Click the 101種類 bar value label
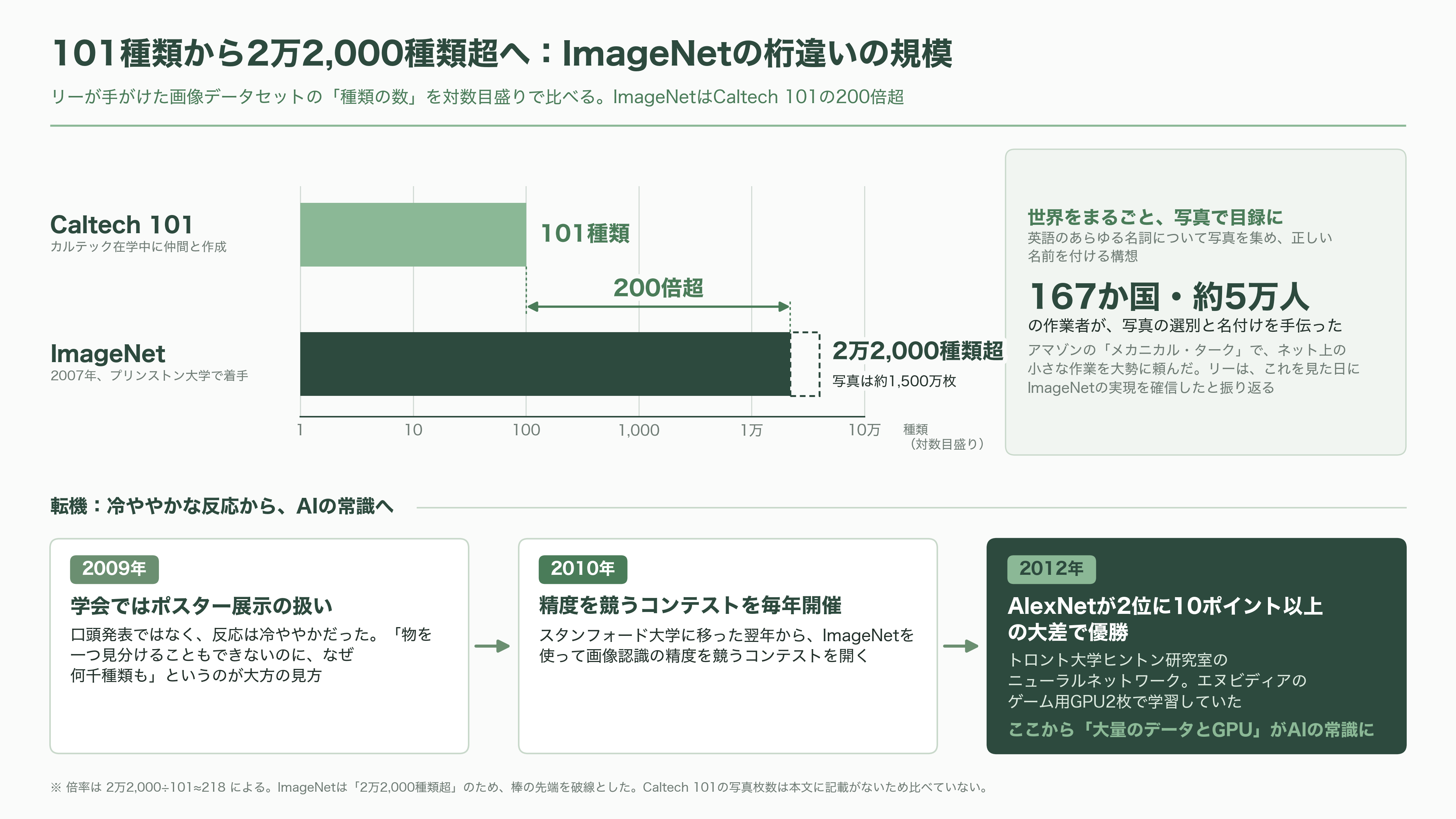 585,234
